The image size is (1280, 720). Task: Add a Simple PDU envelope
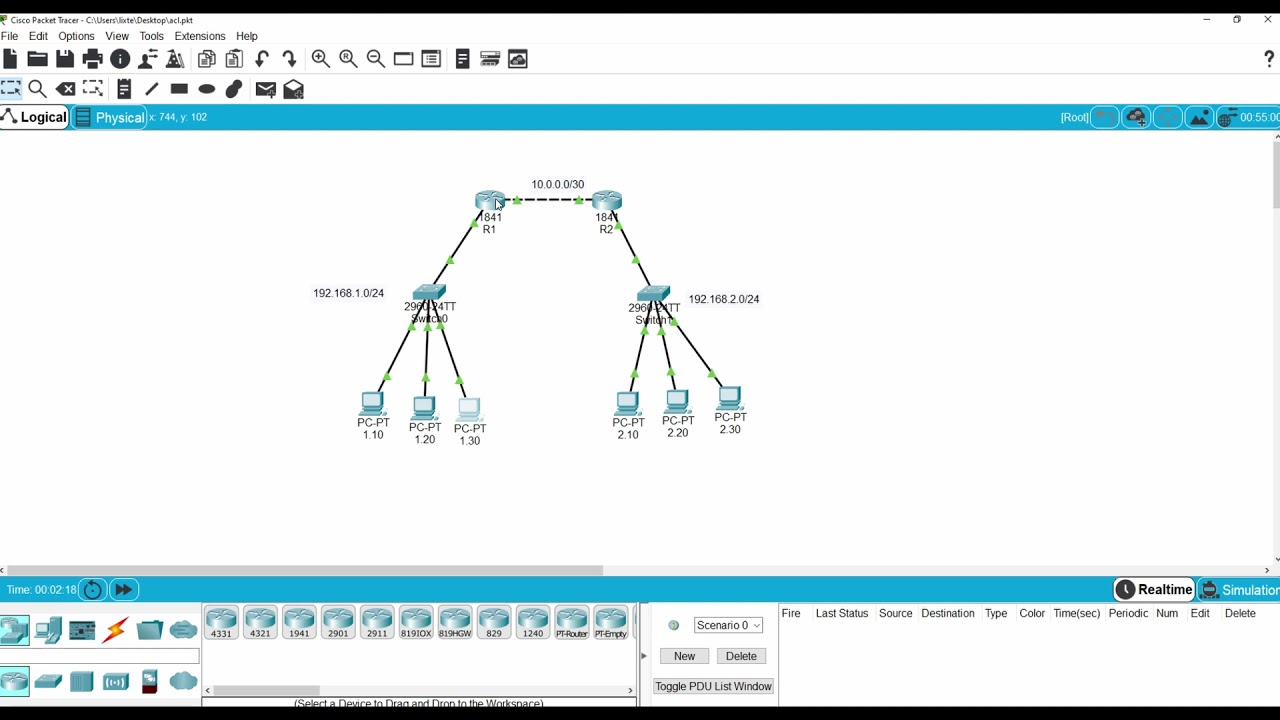(265, 89)
